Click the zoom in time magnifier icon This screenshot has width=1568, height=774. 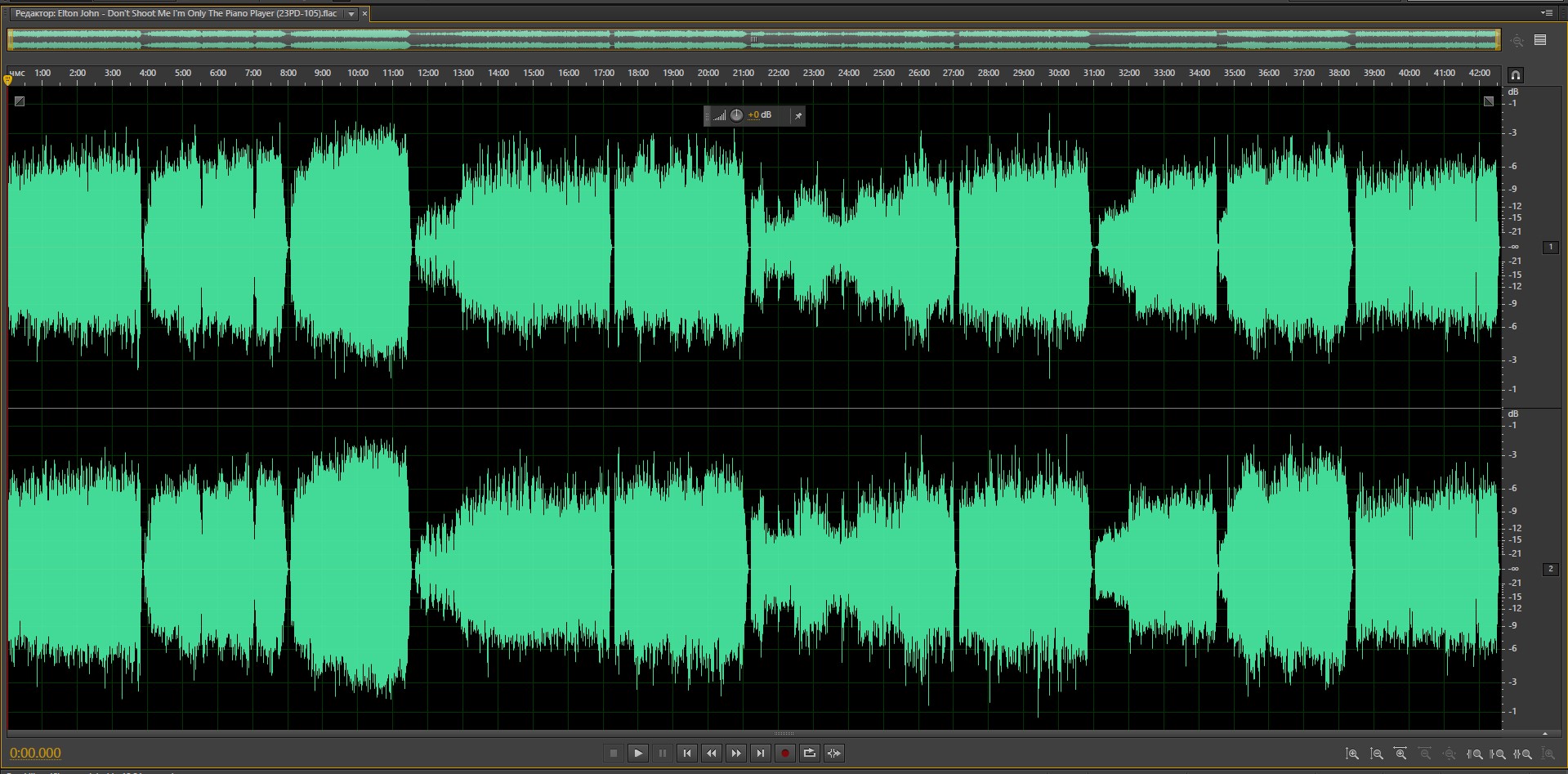coord(1400,754)
